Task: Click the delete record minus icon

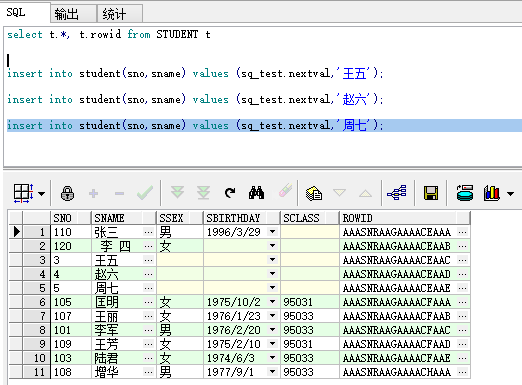Action: 119,193
